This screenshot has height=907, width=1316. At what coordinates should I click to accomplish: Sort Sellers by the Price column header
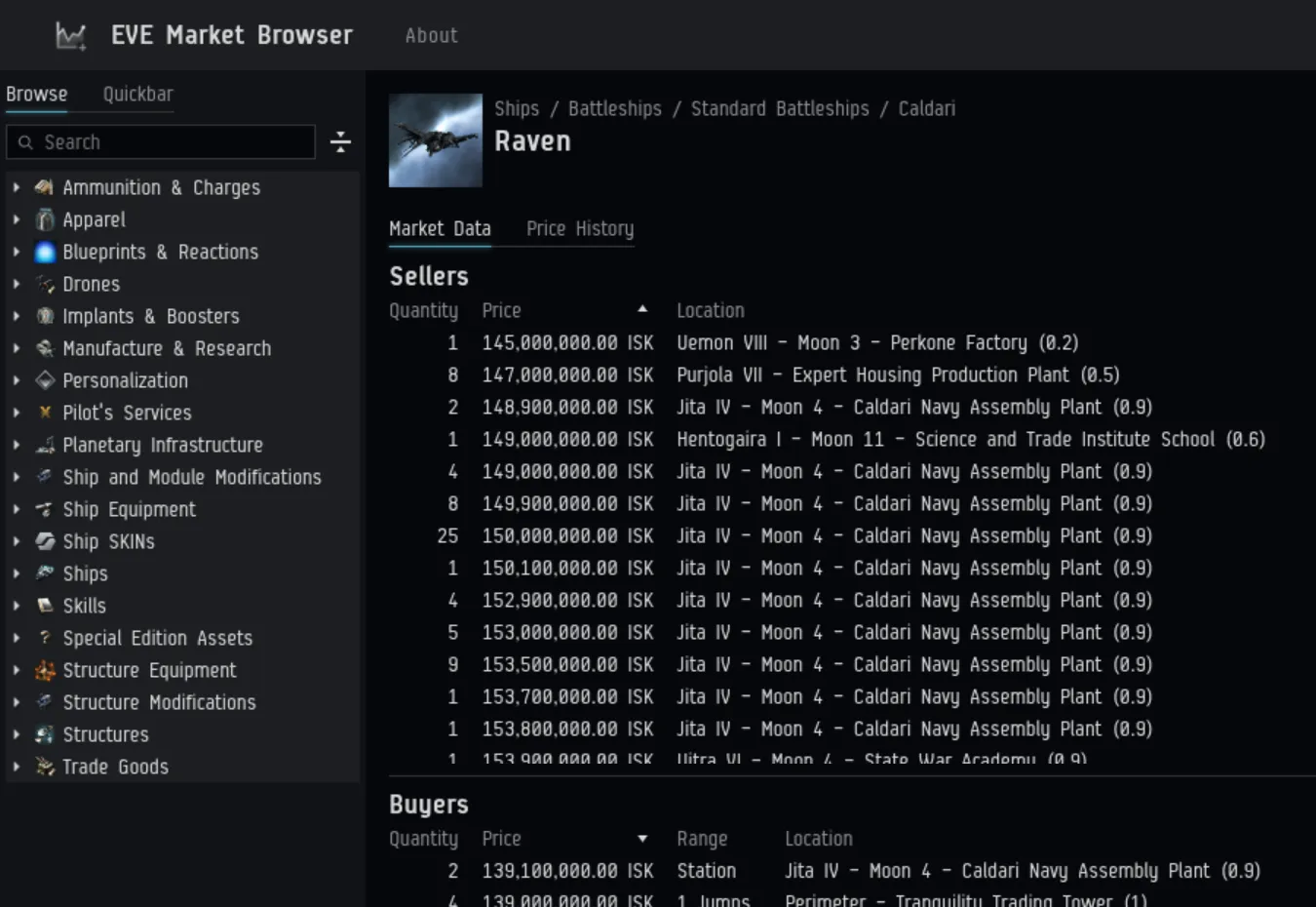(501, 310)
